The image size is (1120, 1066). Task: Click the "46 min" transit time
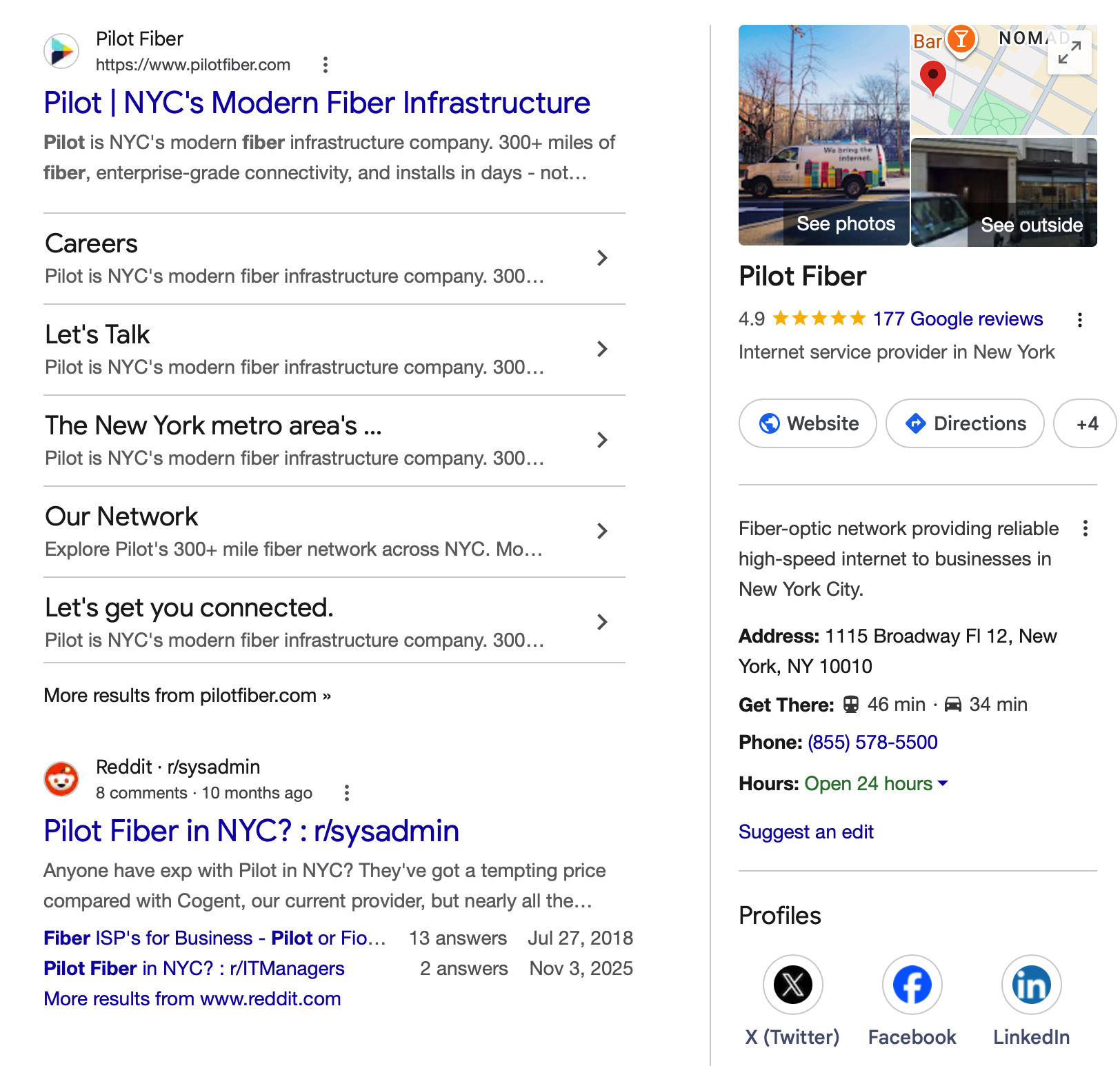(896, 704)
